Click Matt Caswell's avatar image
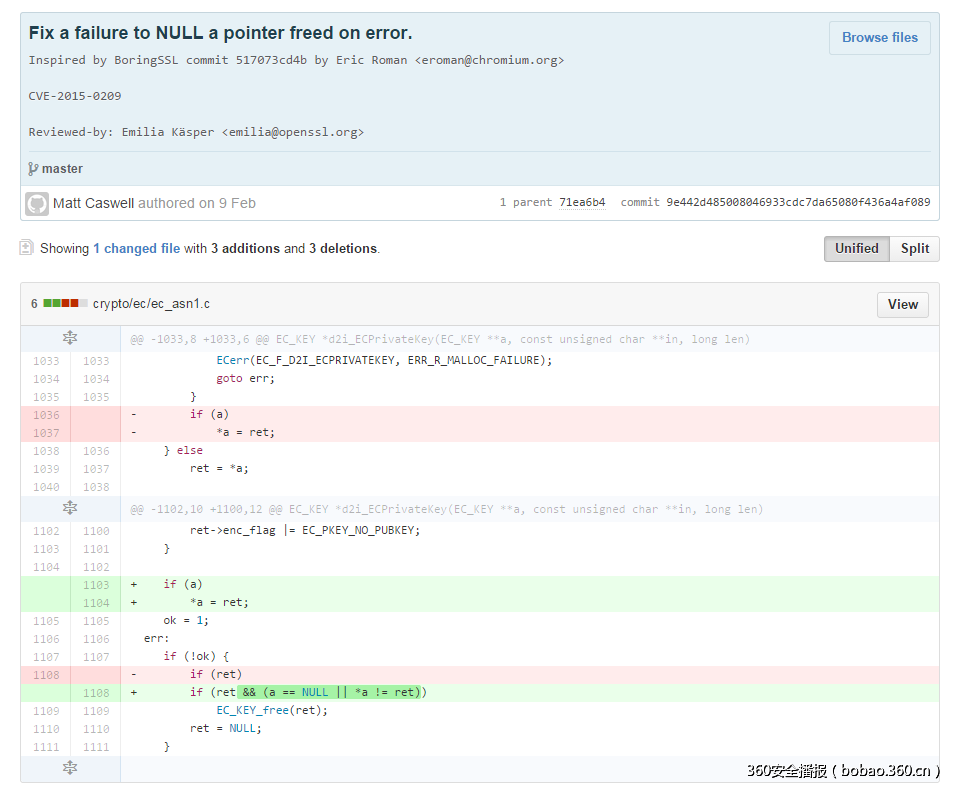 coord(37,203)
